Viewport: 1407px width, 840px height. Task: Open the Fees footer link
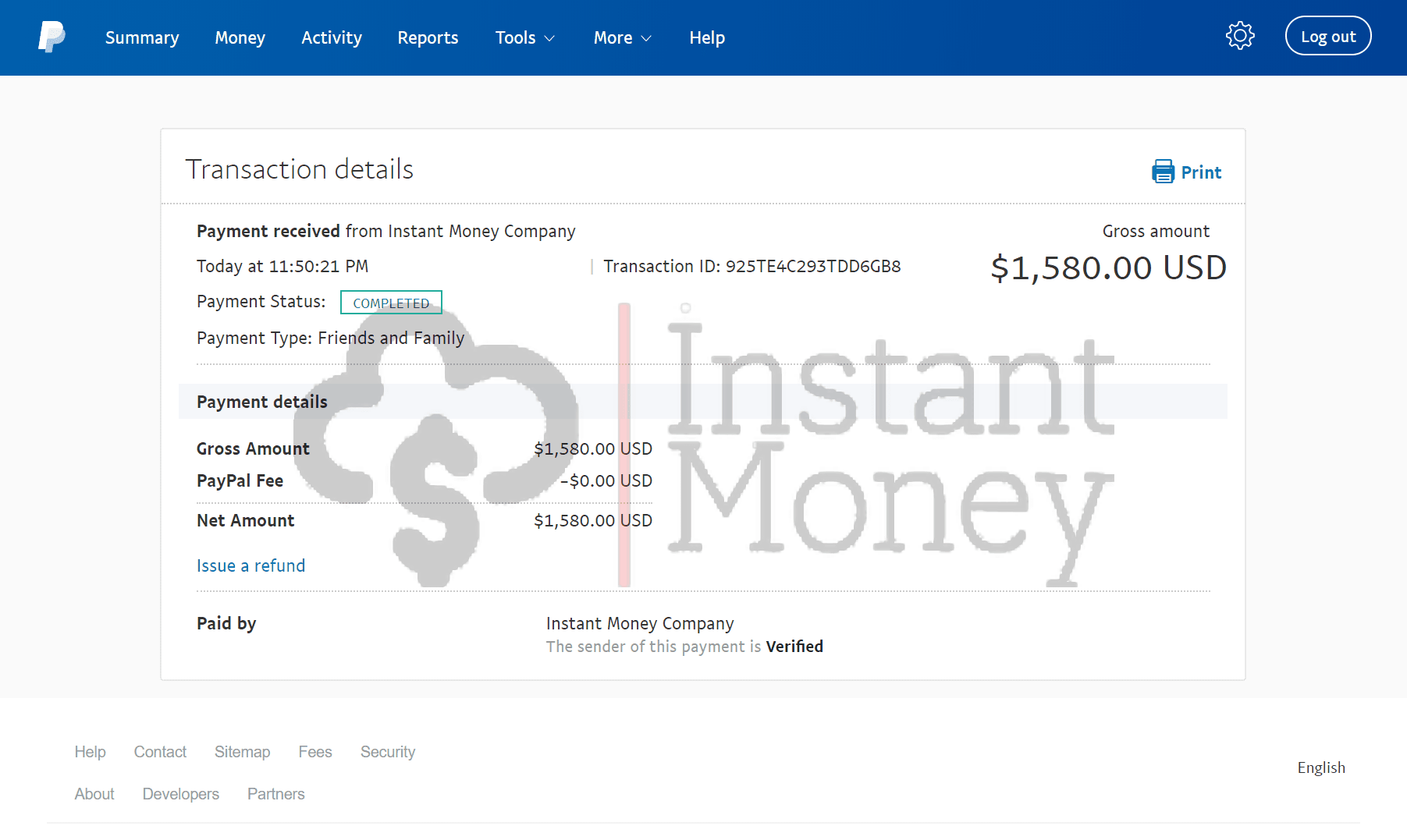pyautogui.click(x=315, y=752)
